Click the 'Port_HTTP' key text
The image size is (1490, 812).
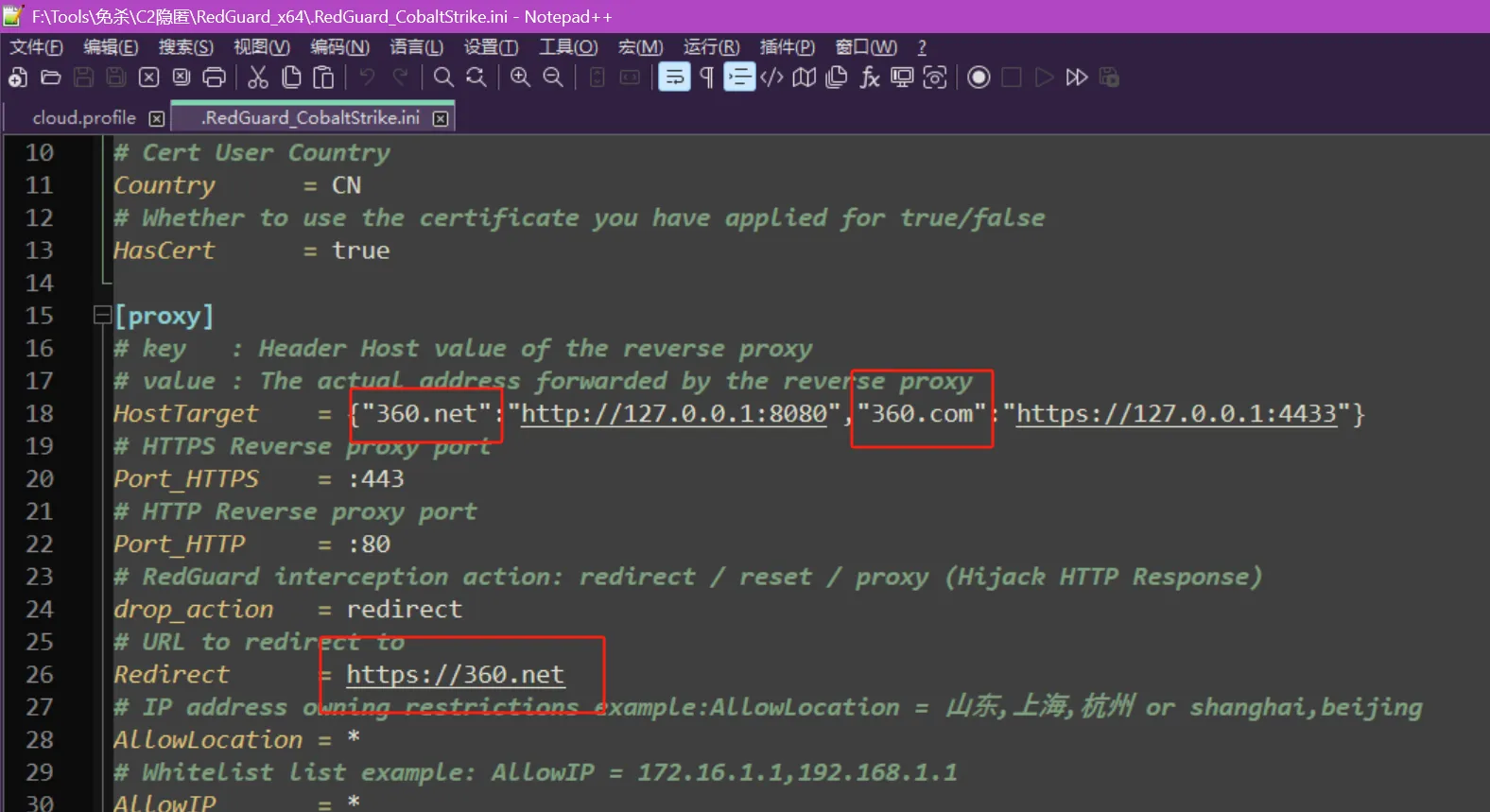pyautogui.click(x=180, y=544)
